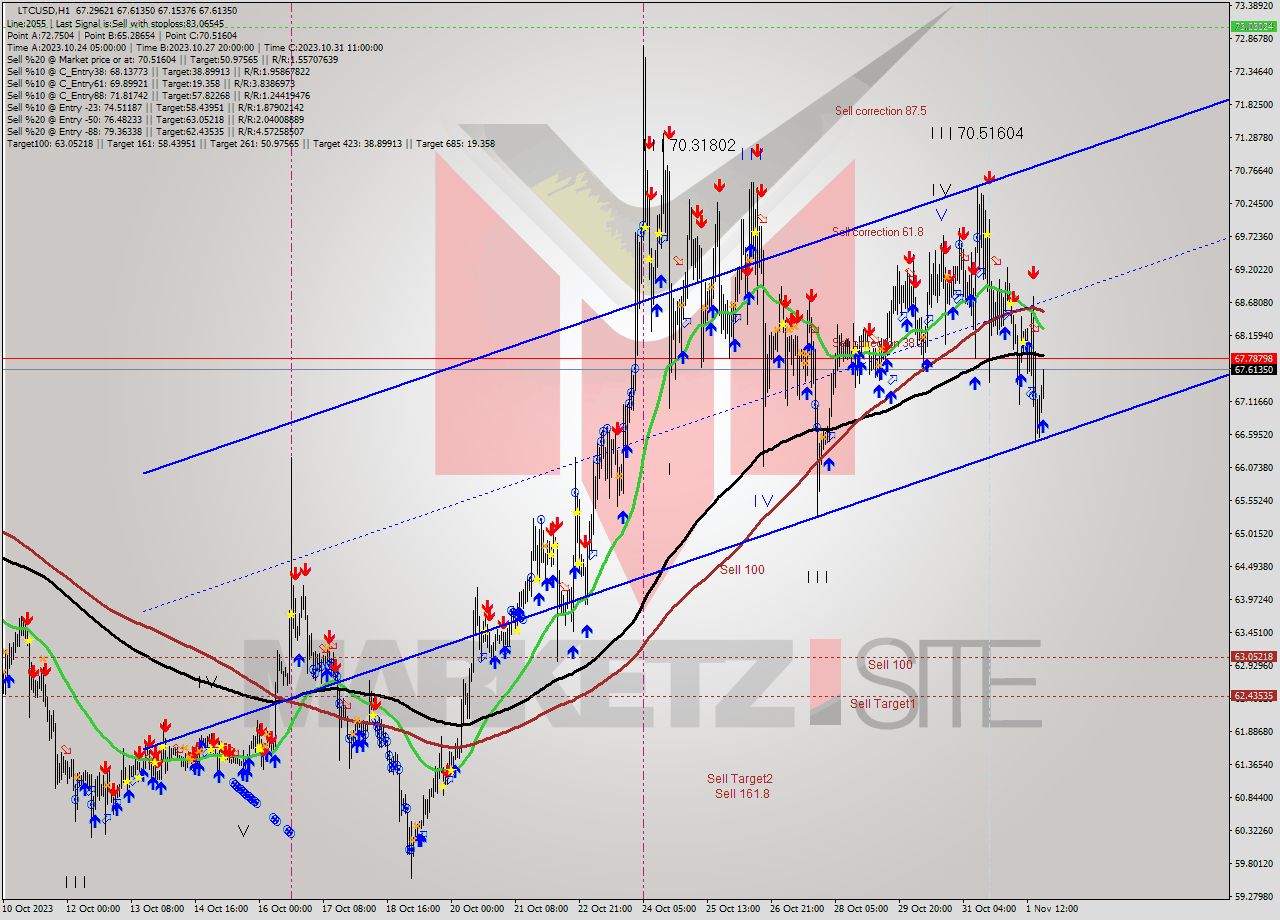Viewport: 1280px width, 920px height.
Task: Click the black 67.61350 current price tag
Action: [x=1253, y=370]
